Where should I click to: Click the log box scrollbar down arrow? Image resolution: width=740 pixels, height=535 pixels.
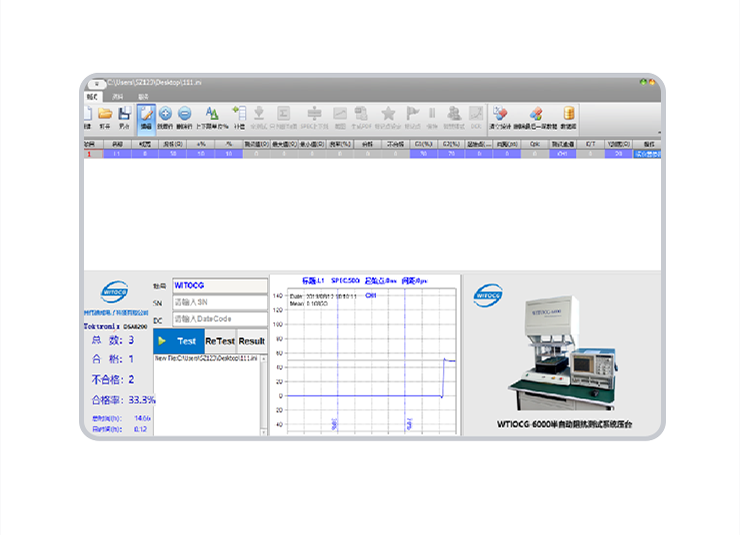click(263, 432)
